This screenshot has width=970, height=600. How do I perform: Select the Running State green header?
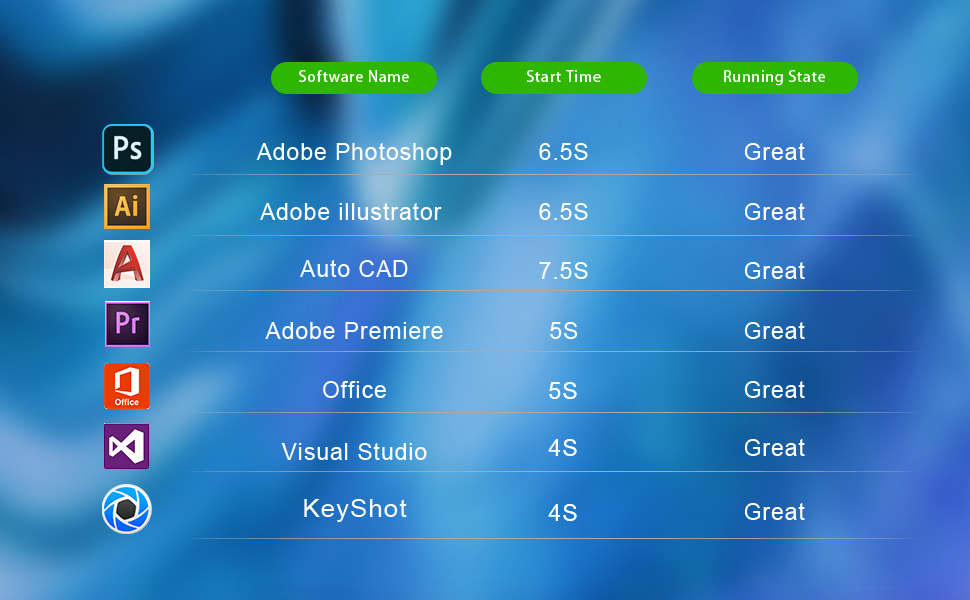775,77
